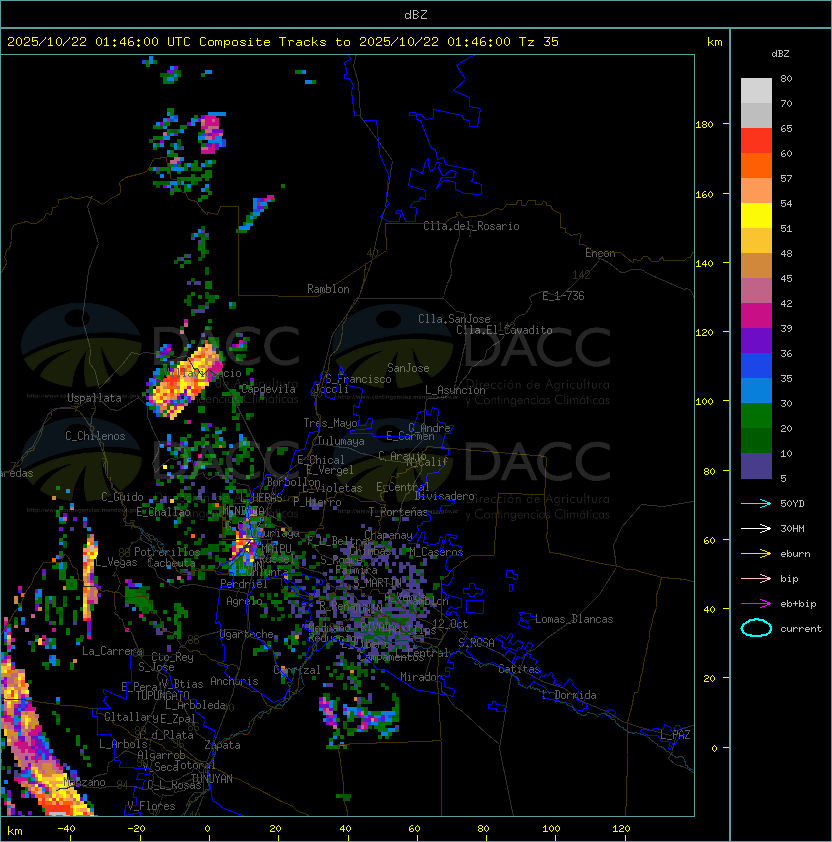Screen dimensions: 832x842
Task: Click the 'Manzano' place label
Action: pos(84,782)
